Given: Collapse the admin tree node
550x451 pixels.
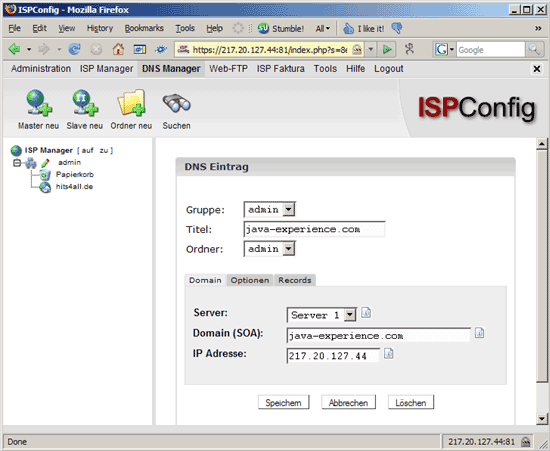Looking at the screenshot, I should (16, 163).
